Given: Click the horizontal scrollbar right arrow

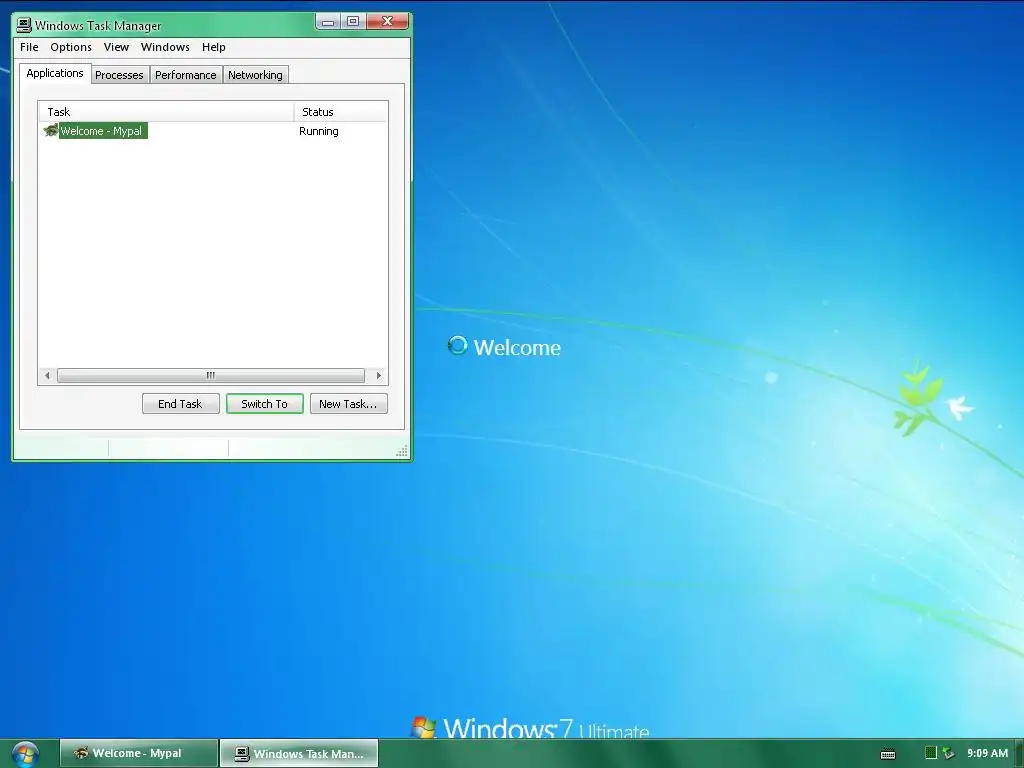Looking at the screenshot, I should [x=379, y=376].
